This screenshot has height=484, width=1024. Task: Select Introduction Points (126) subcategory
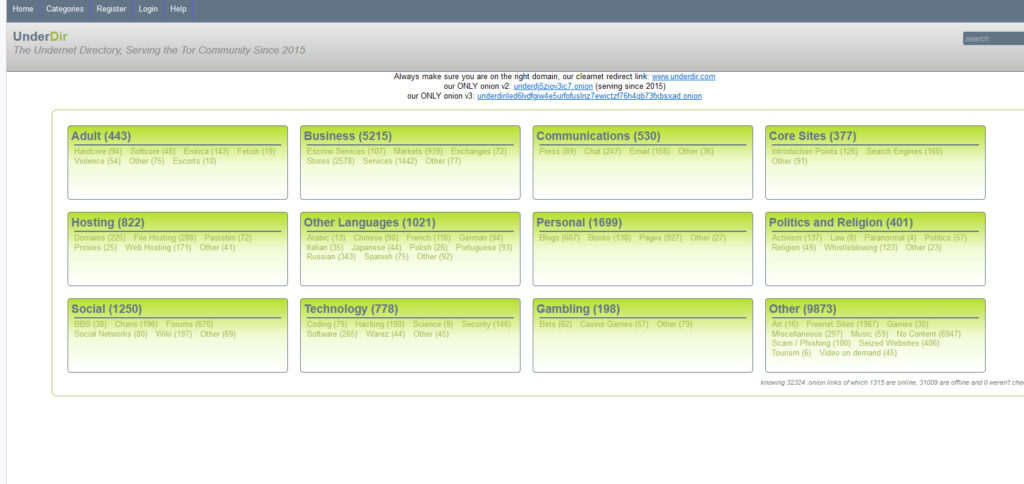815,152
